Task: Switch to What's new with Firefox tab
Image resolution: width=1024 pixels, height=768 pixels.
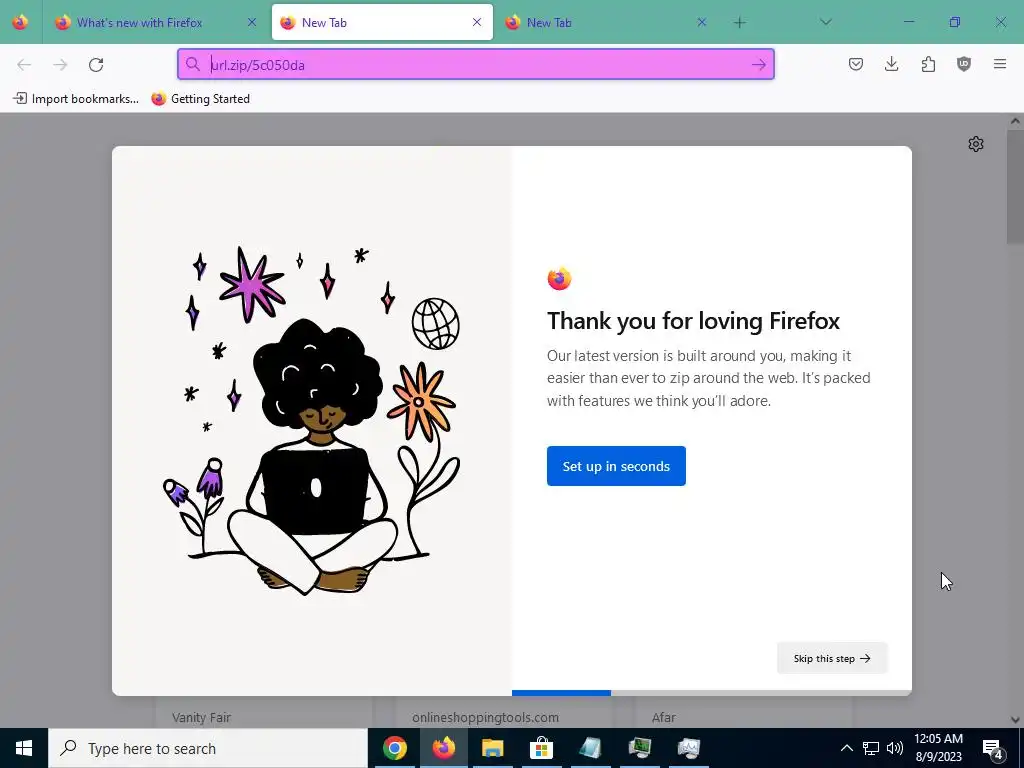Action: tap(156, 22)
